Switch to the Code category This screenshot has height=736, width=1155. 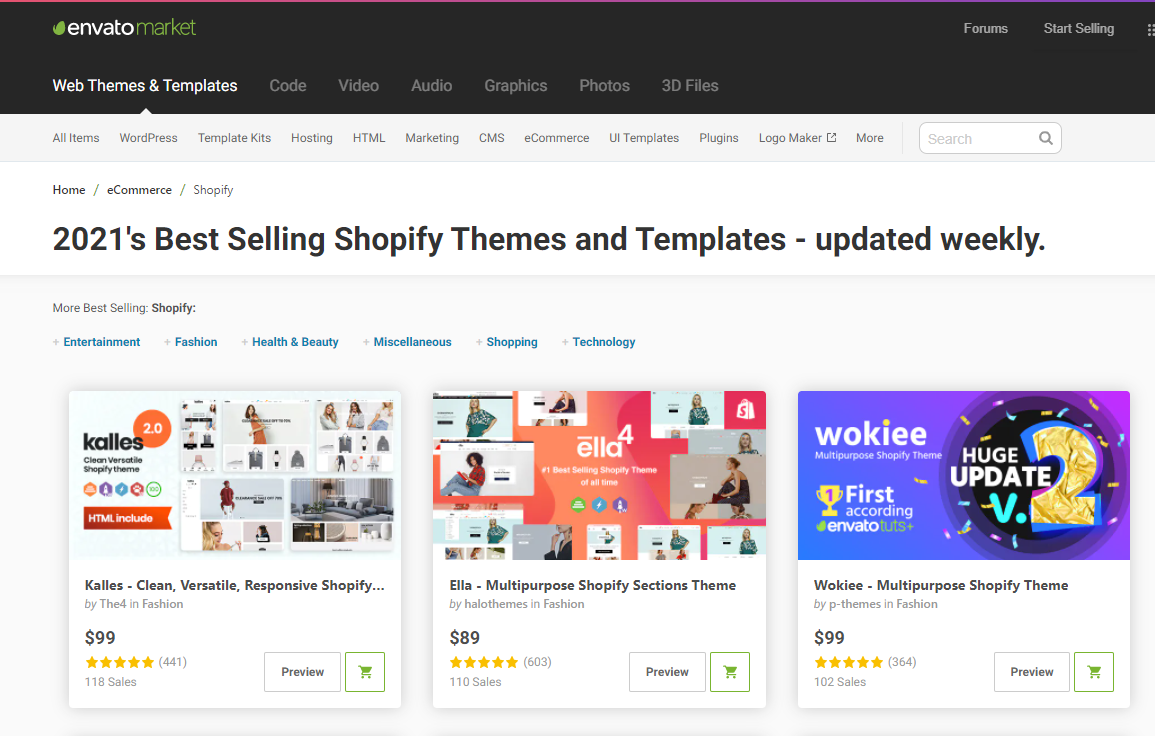click(x=288, y=85)
